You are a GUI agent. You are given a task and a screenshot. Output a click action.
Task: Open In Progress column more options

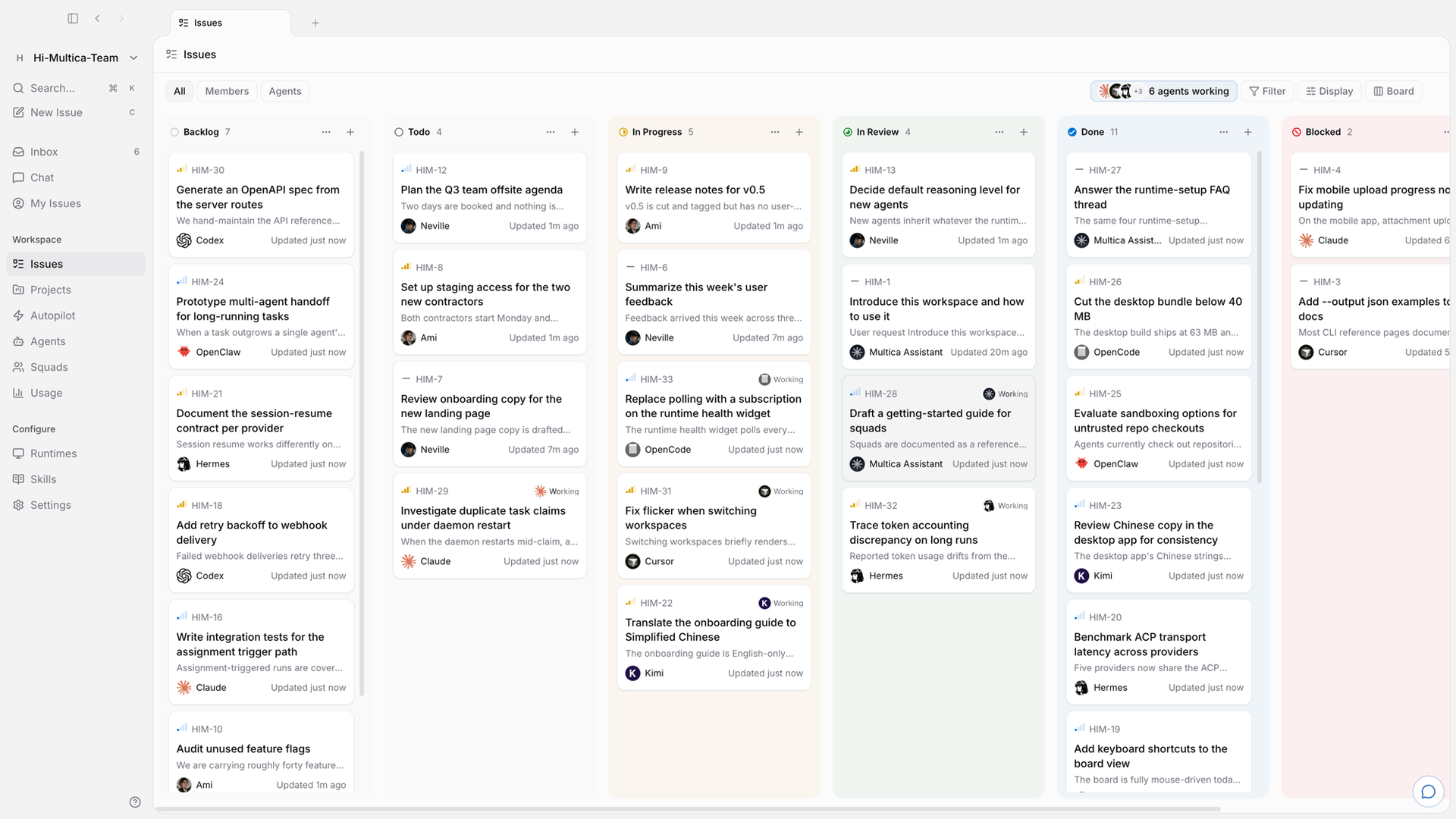775,132
